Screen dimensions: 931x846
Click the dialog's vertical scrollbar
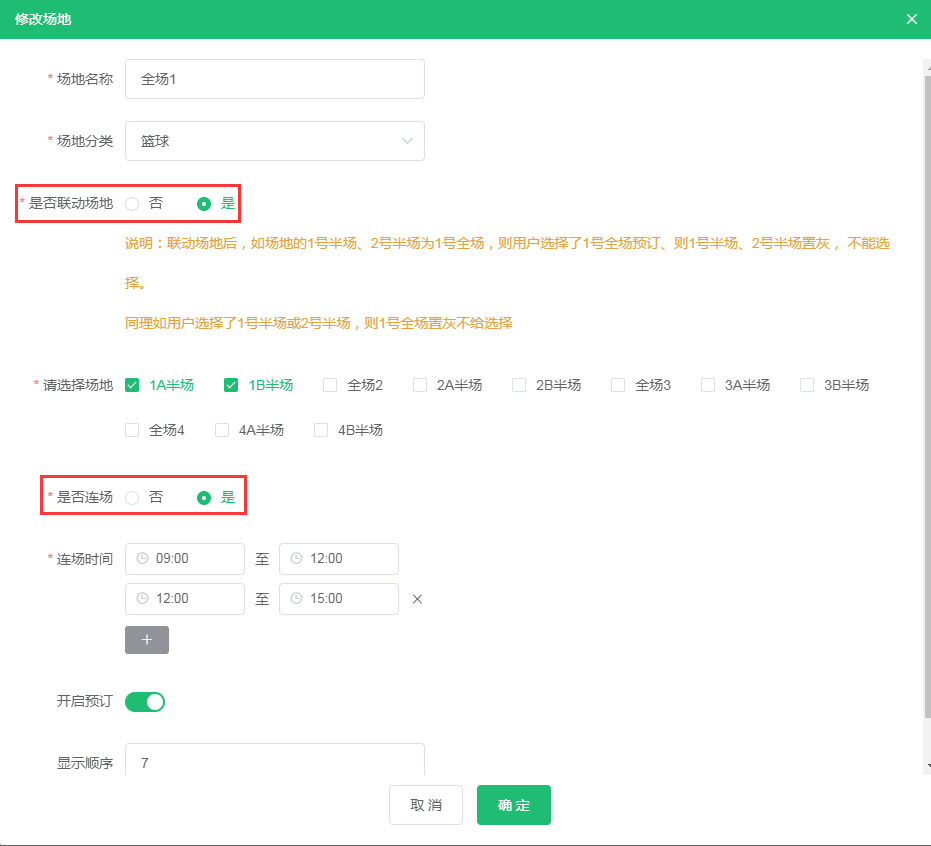[x=926, y=400]
